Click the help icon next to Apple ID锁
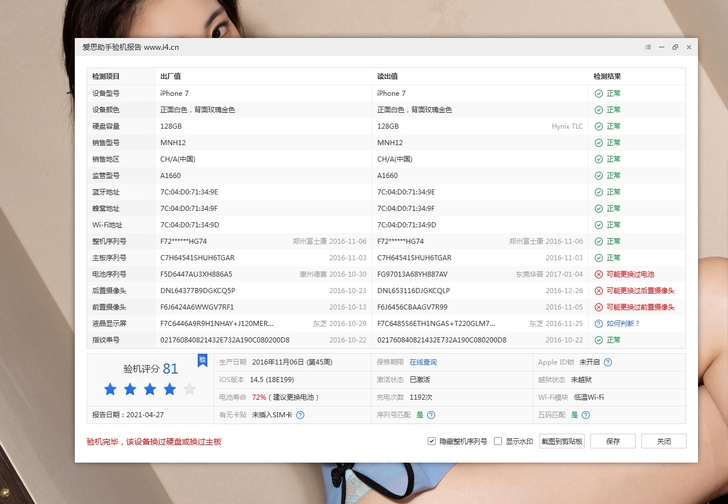Viewport: 728px width, 504px height. coord(608,362)
